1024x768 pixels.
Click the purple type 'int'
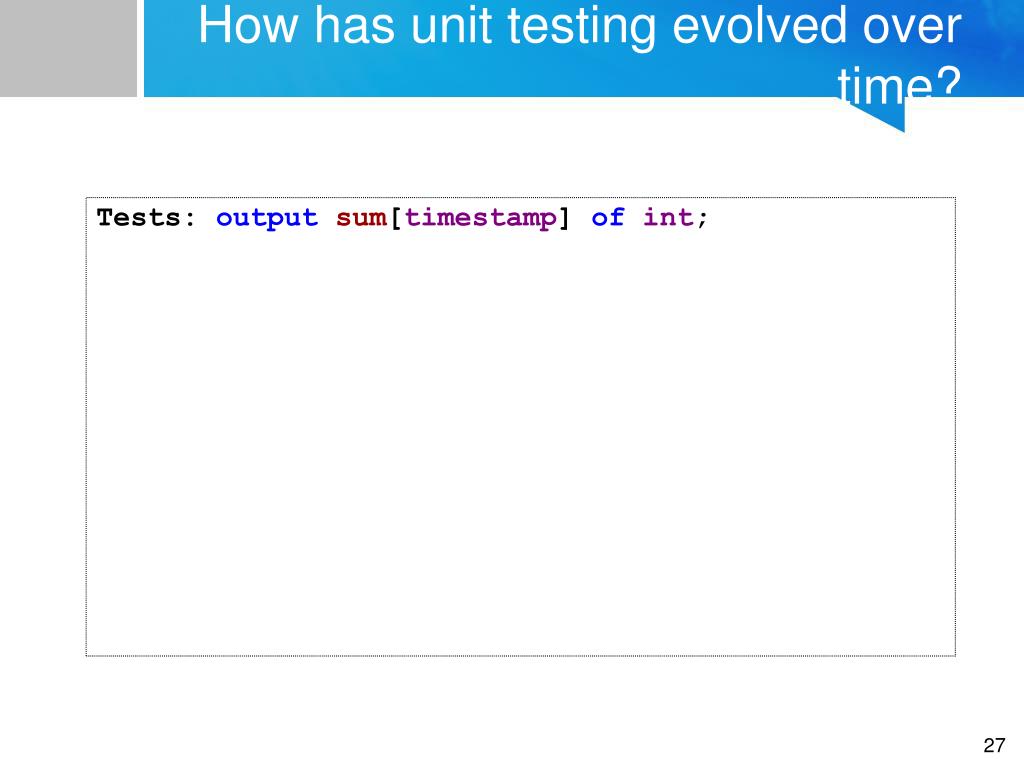(x=668, y=217)
